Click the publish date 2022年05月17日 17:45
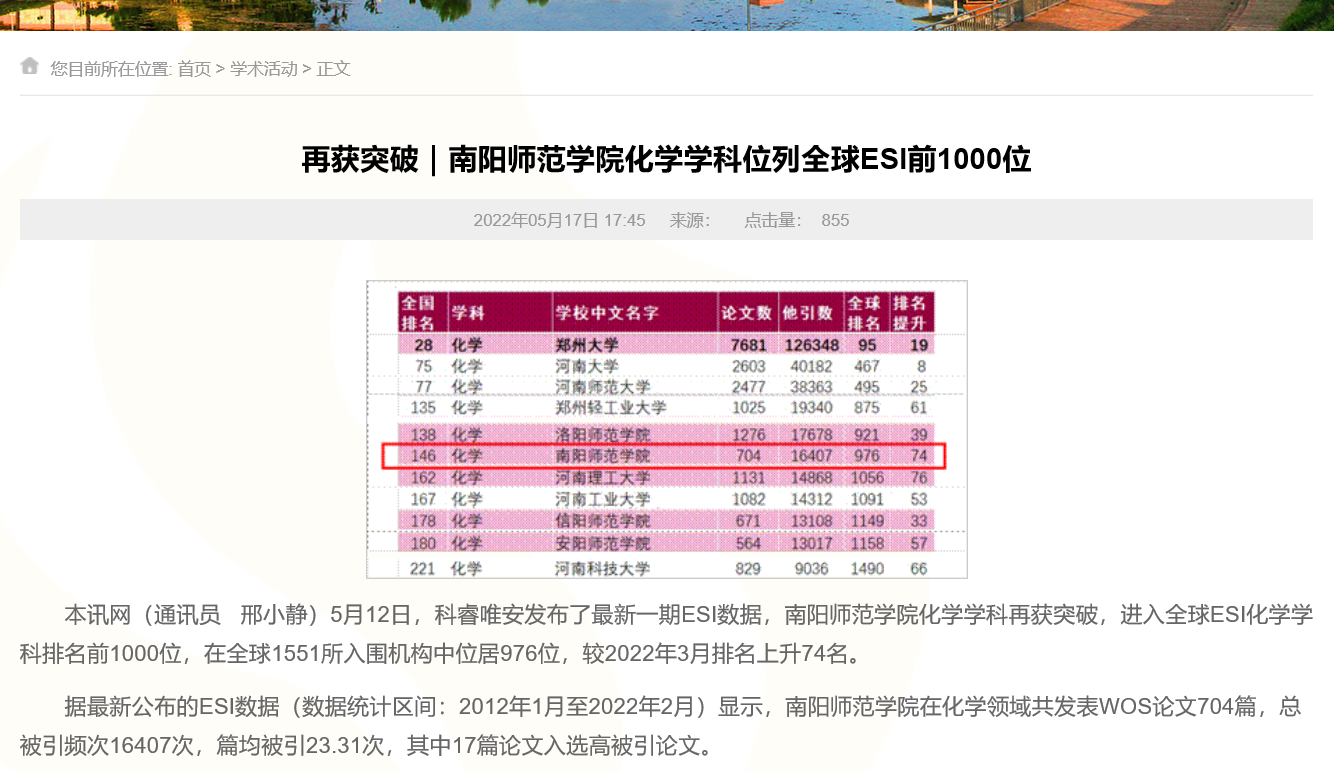The image size is (1334, 771). 559,220
